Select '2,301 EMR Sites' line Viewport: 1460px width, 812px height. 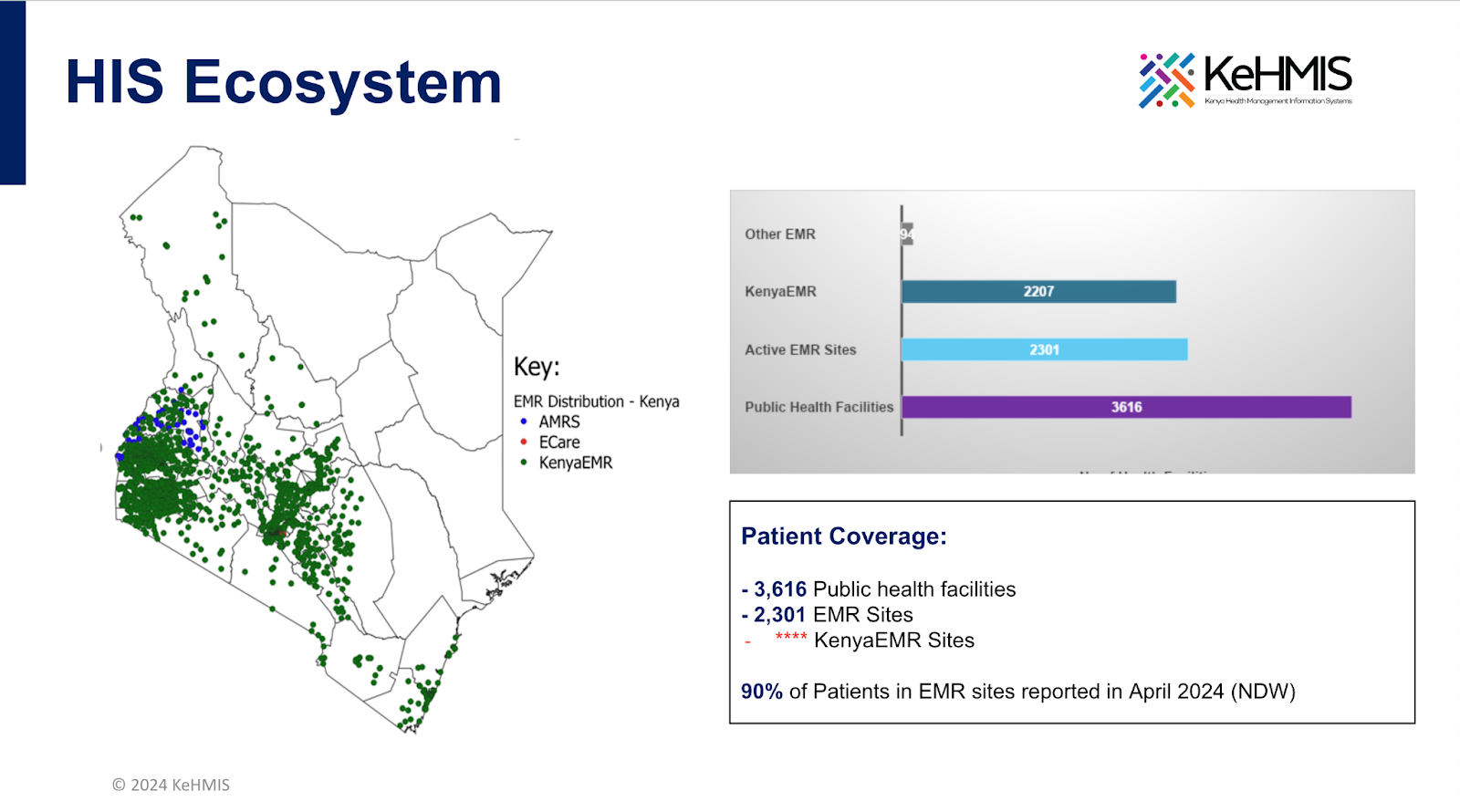[x=828, y=615]
